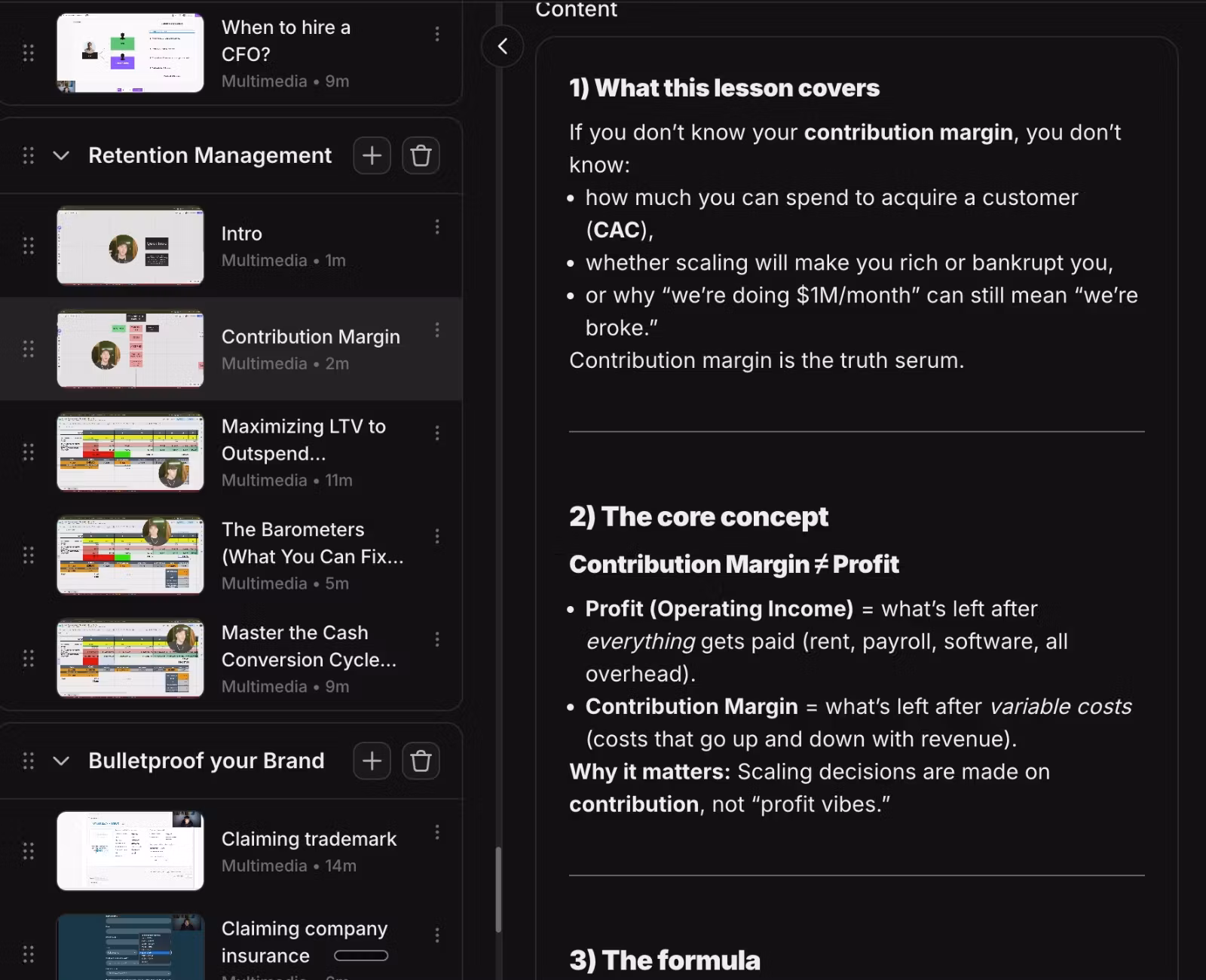The width and height of the screenshot is (1206, 980).
Task: Click the sidebar vertical scrollbar
Action: point(498,890)
